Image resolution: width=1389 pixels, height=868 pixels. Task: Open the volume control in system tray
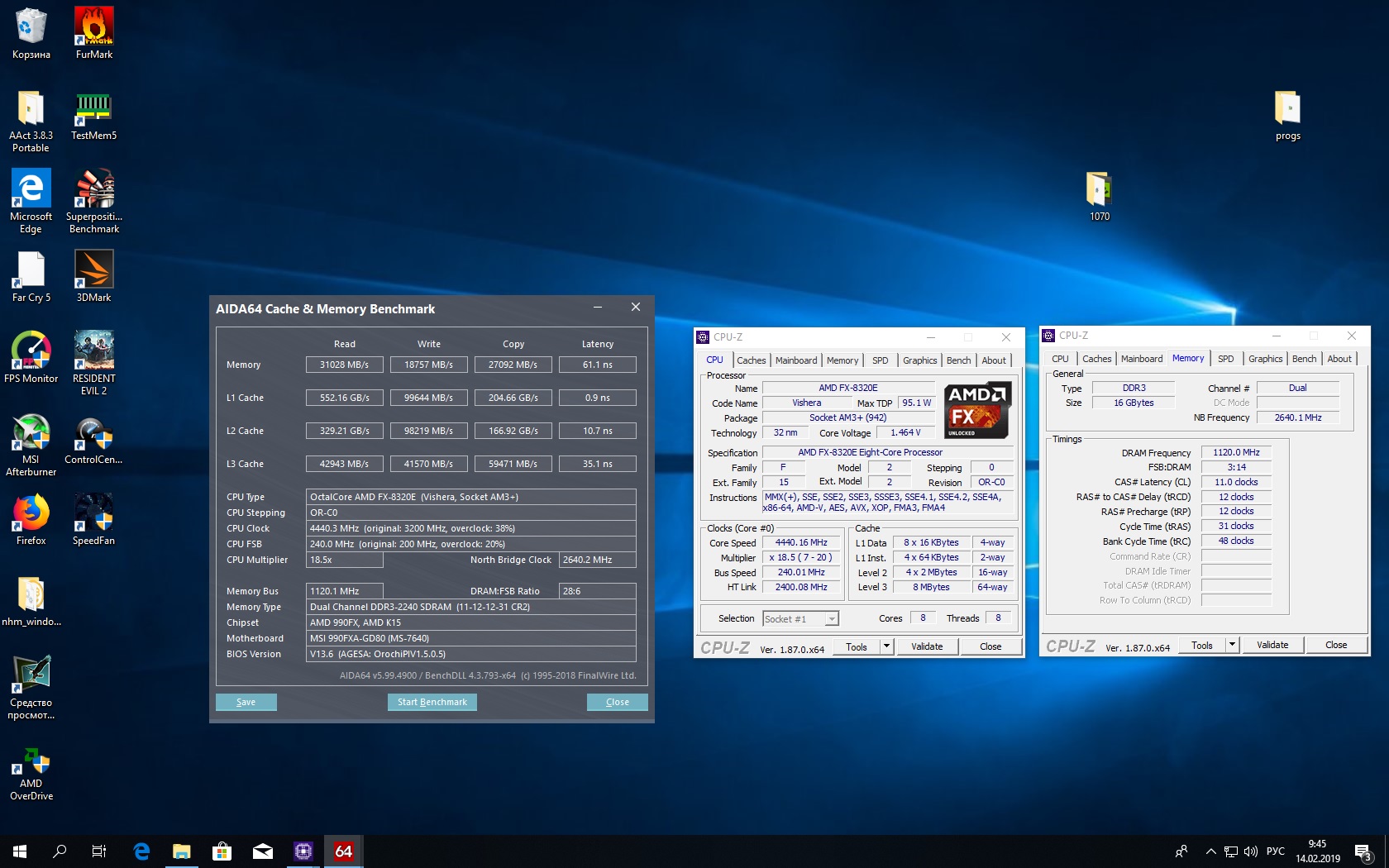pyautogui.click(x=1250, y=851)
